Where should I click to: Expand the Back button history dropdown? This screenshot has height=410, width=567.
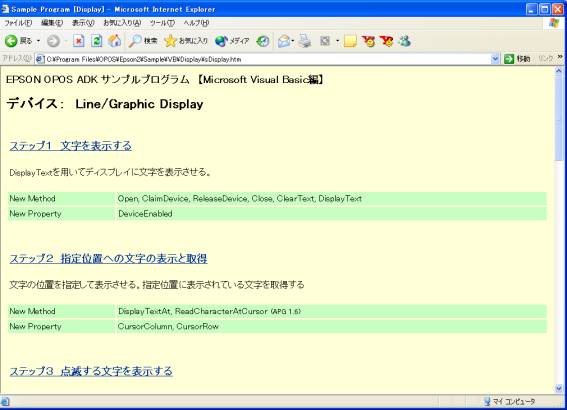pos(38,41)
